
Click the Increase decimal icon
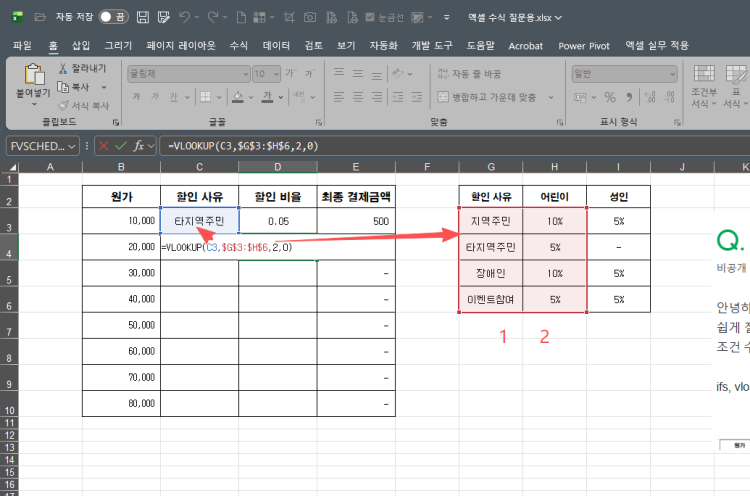(x=650, y=98)
